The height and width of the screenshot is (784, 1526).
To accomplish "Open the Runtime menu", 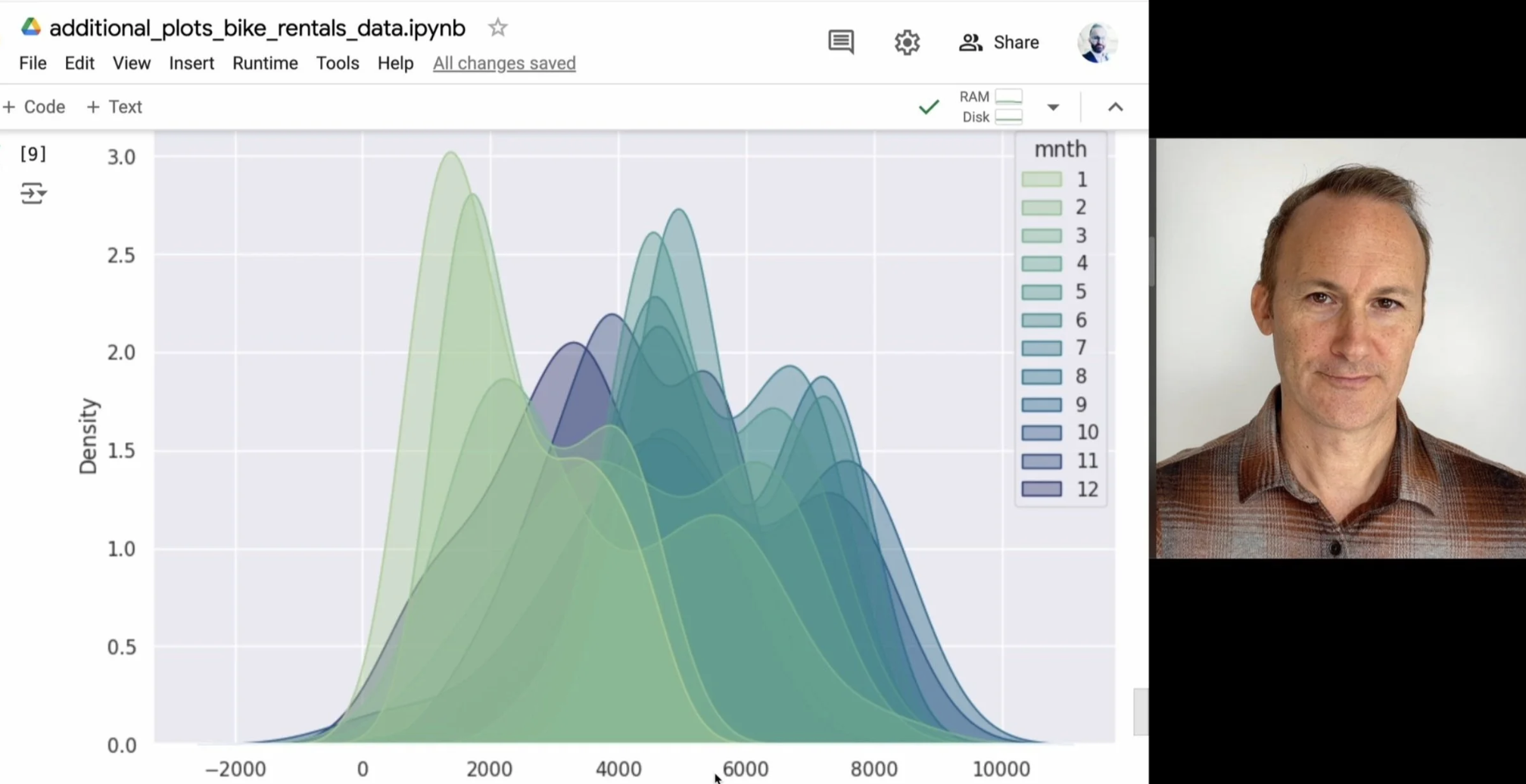I will 265,64.
